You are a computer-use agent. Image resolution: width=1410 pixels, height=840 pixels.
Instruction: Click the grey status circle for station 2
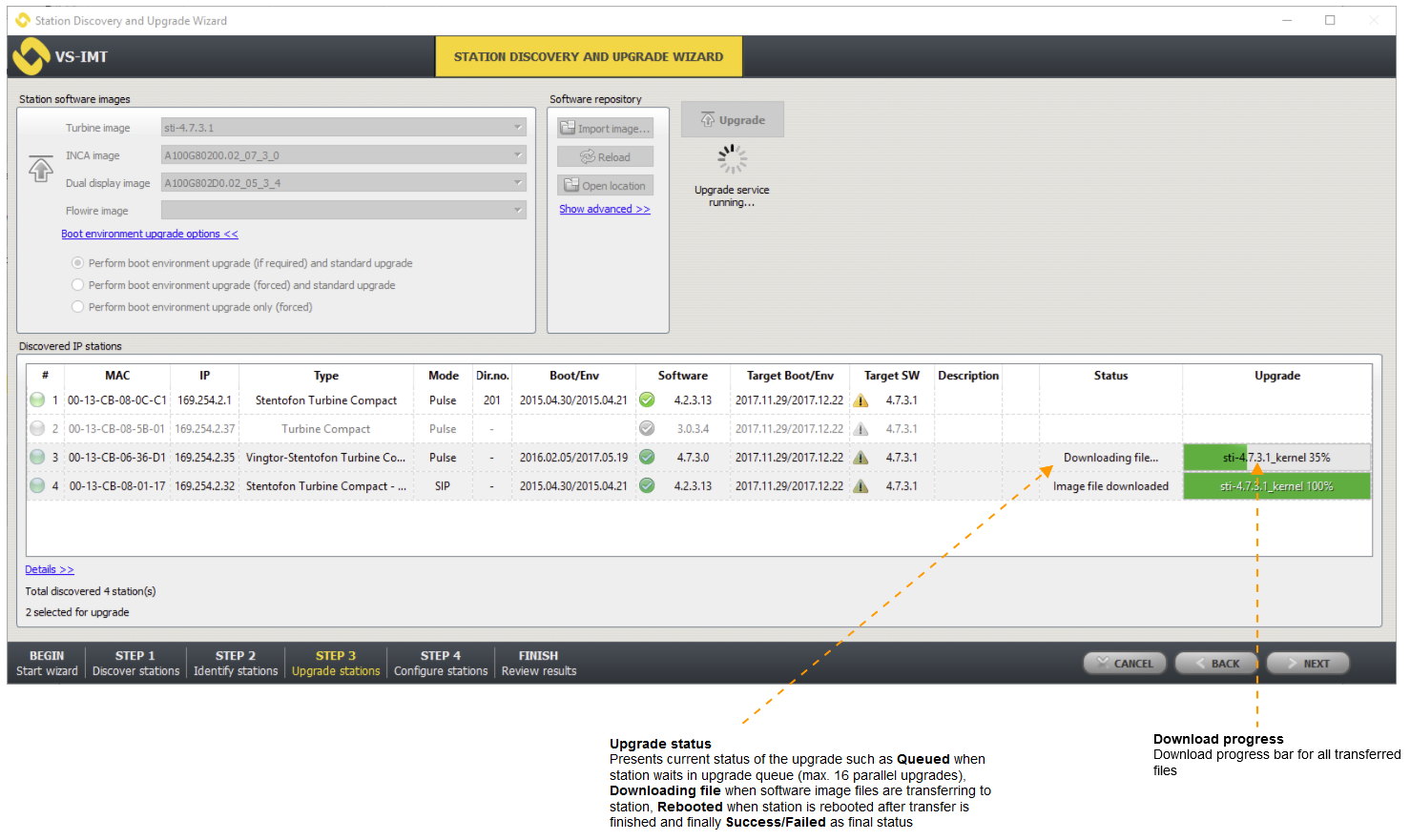[x=37, y=429]
